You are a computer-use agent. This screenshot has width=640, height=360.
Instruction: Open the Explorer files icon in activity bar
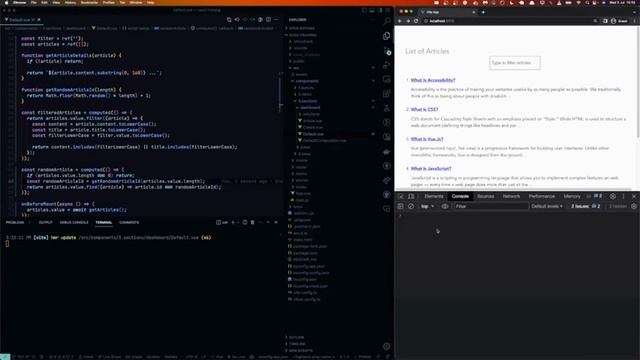pyautogui.click(x=387, y=36)
